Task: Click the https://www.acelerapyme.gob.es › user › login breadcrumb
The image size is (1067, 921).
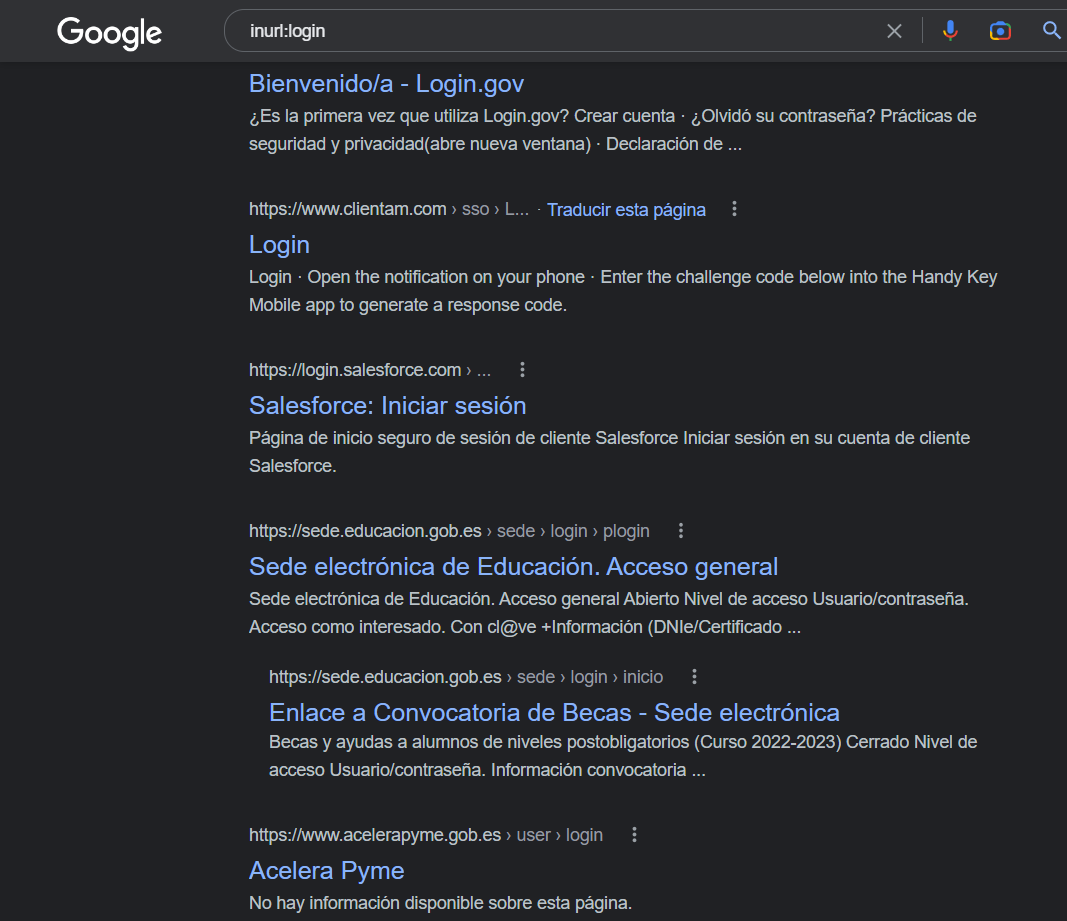Action: point(426,835)
